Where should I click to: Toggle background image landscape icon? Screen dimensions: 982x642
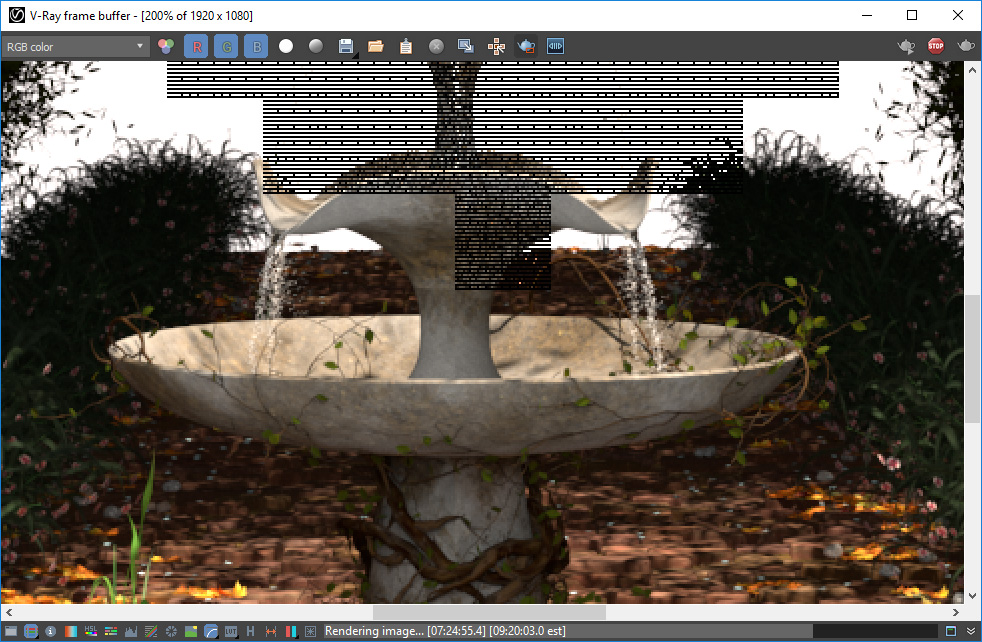tap(191, 631)
